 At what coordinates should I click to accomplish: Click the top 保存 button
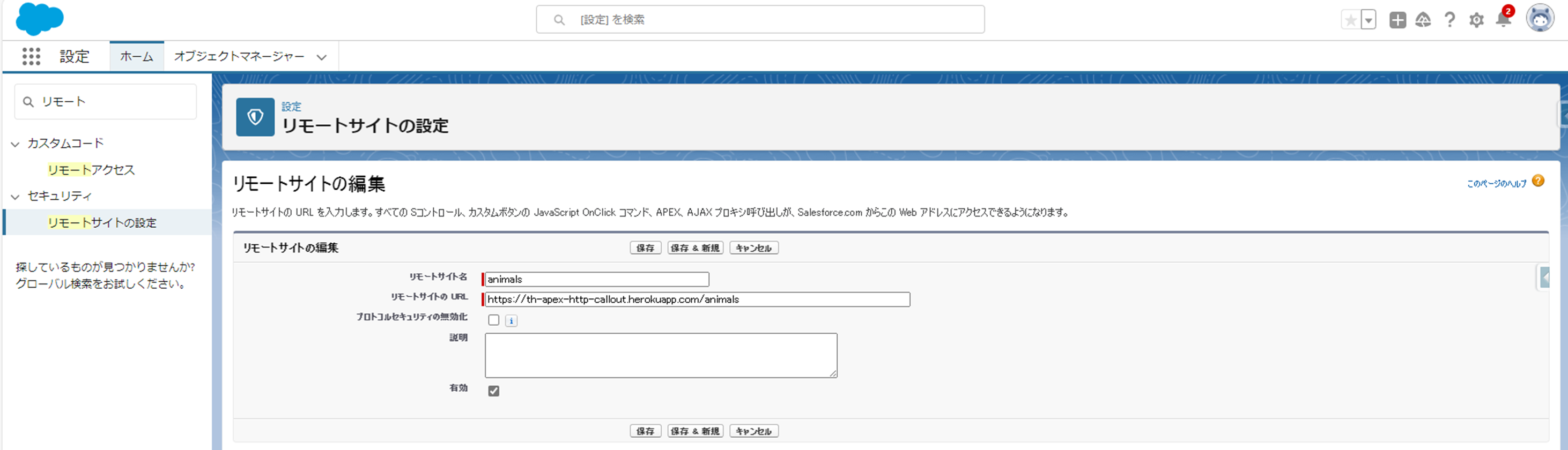(x=645, y=248)
